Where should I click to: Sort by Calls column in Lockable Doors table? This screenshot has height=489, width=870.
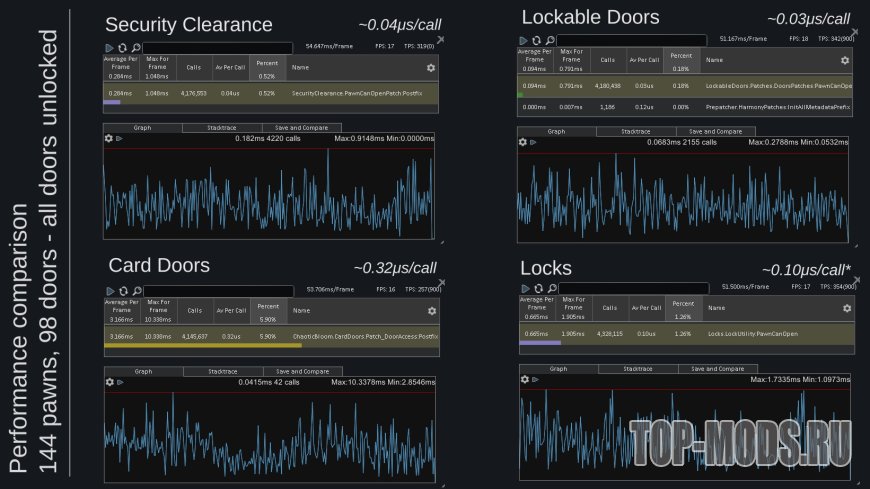pos(608,61)
